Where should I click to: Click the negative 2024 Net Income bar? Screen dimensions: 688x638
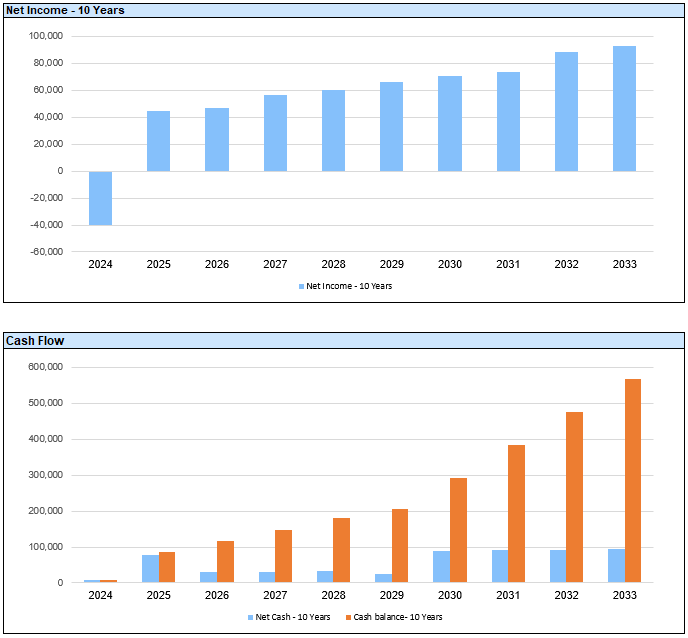click(x=100, y=198)
